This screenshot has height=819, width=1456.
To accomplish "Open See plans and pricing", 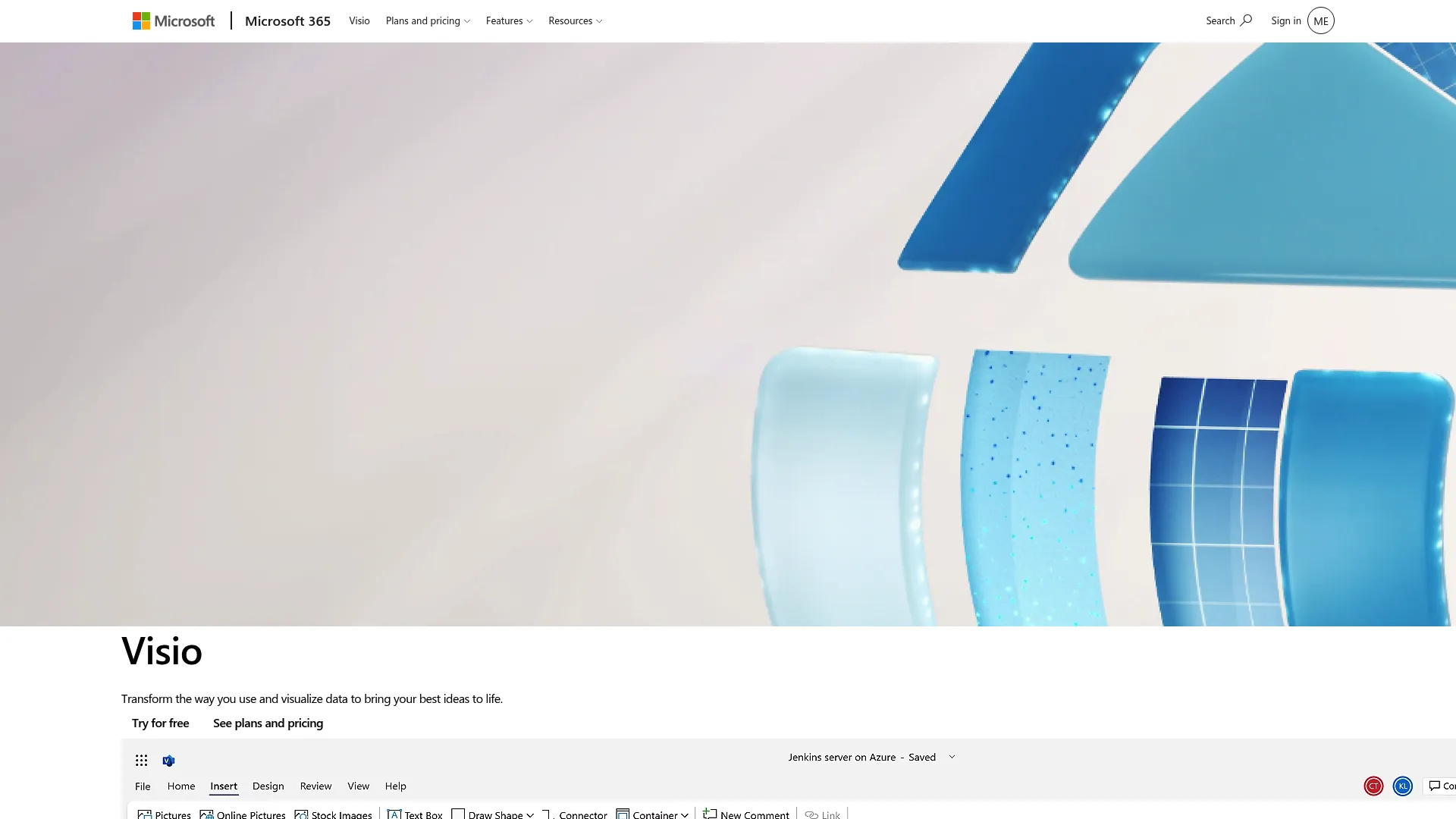I will (x=268, y=723).
